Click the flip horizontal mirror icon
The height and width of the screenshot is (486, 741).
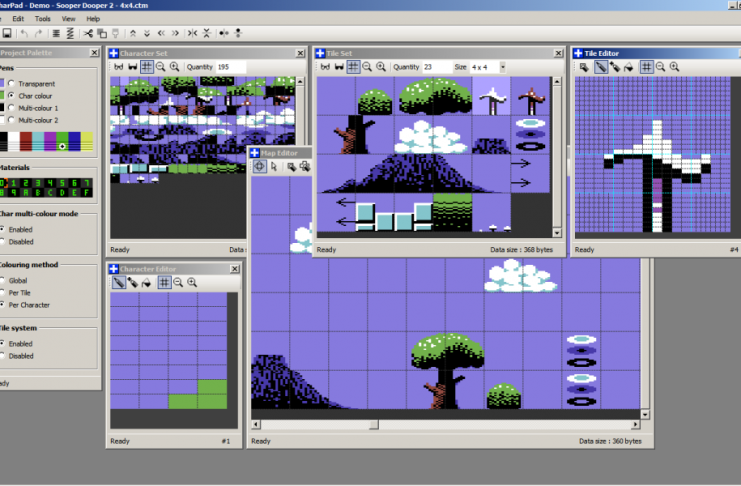click(x=192, y=33)
